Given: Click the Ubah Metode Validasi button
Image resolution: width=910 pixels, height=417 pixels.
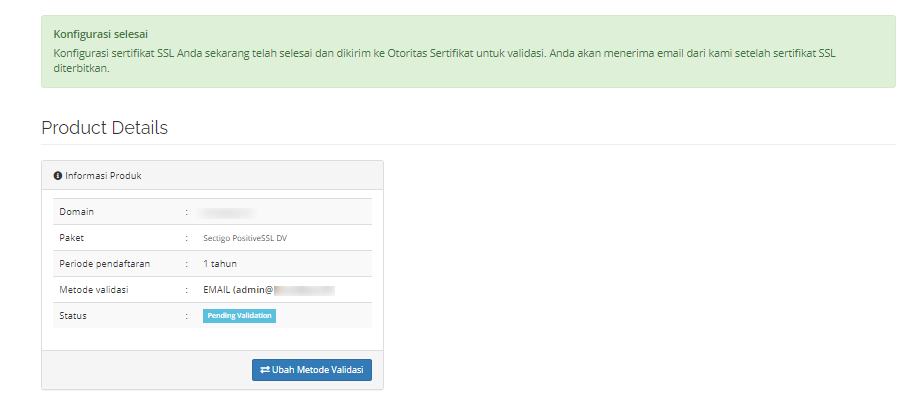Looking at the screenshot, I should coord(312,370).
